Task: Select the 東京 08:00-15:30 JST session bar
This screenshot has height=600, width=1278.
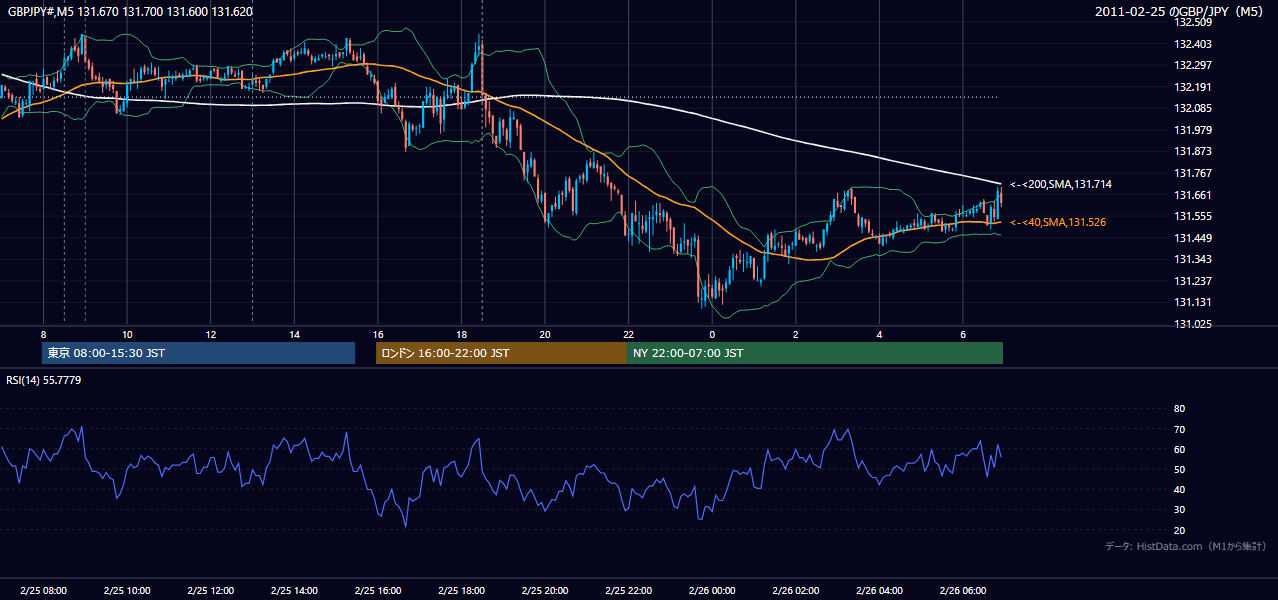Action: click(x=198, y=353)
